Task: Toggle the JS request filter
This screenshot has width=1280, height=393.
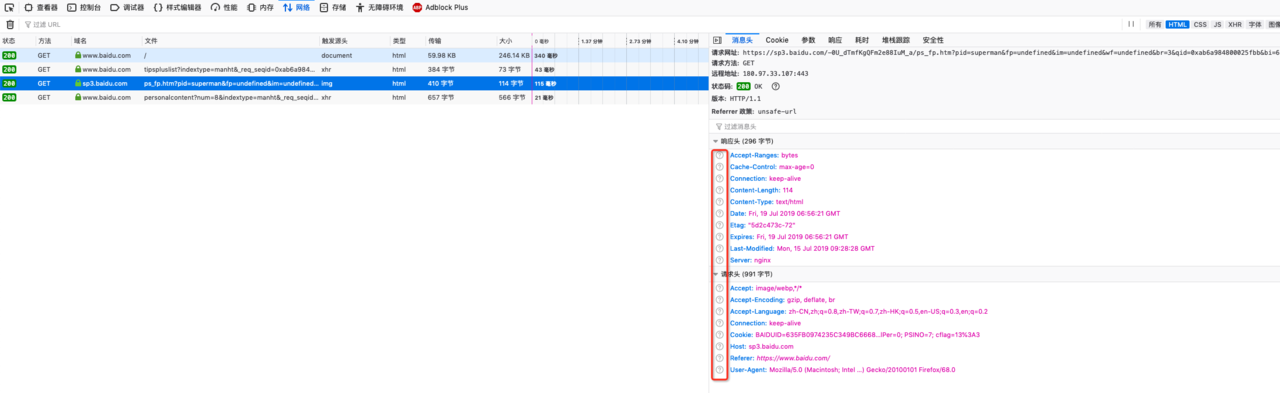Action: coord(1217,24)
